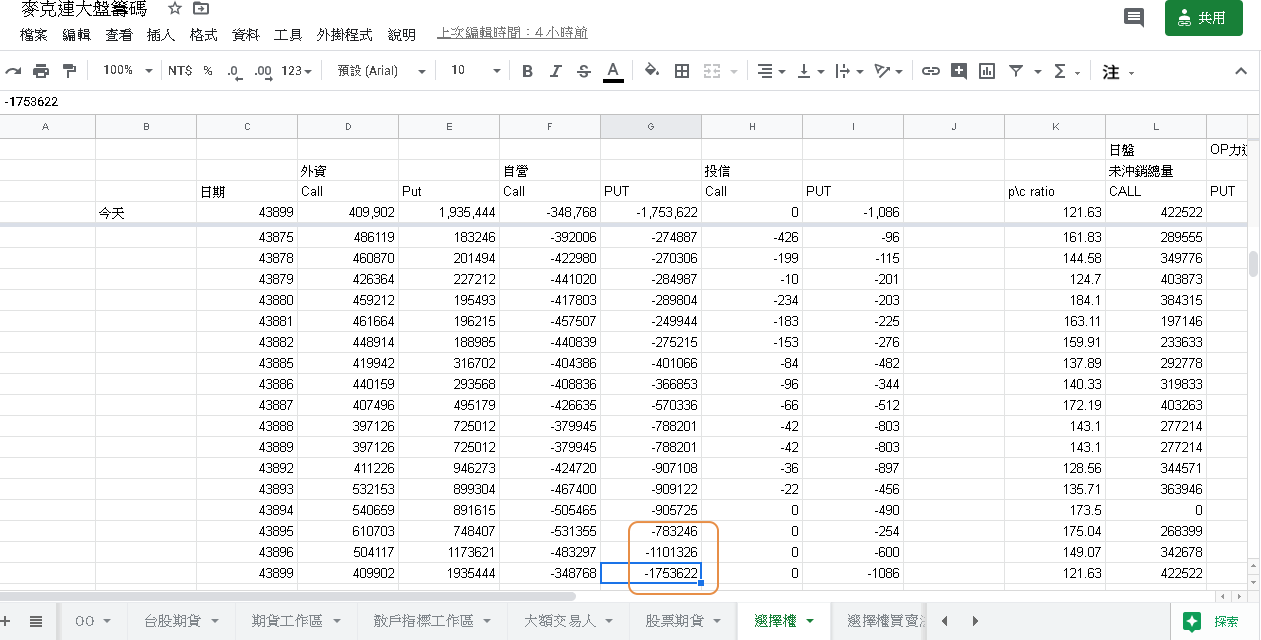
Task: Toggle italic formatting
Action: (x=556, y=71)
